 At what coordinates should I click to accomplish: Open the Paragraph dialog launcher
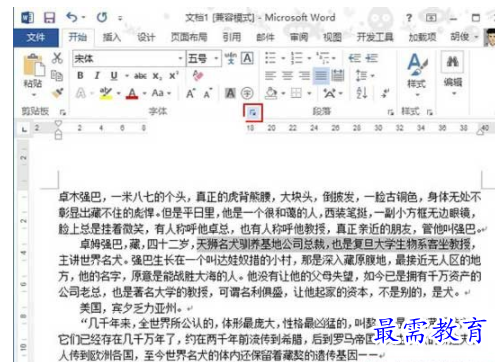(x=391, y=112)
